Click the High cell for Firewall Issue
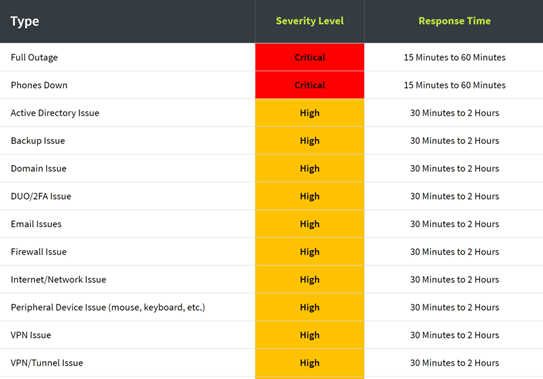The image size is (543, 379). tap(310, 252)
